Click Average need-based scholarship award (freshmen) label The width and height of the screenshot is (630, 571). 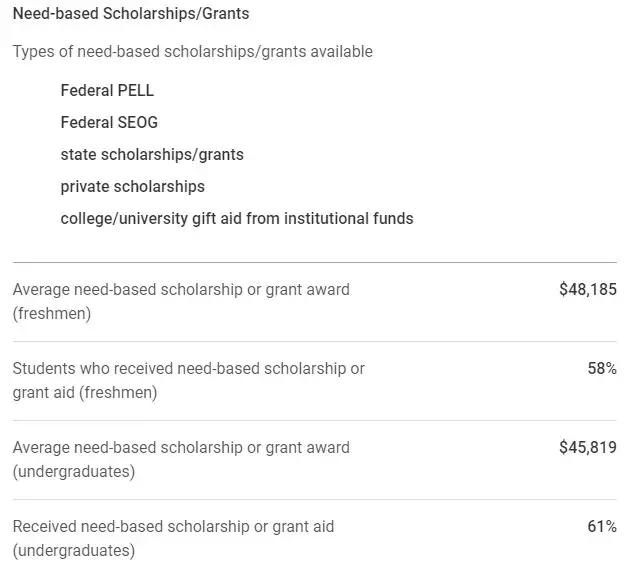tap(181, 301)
